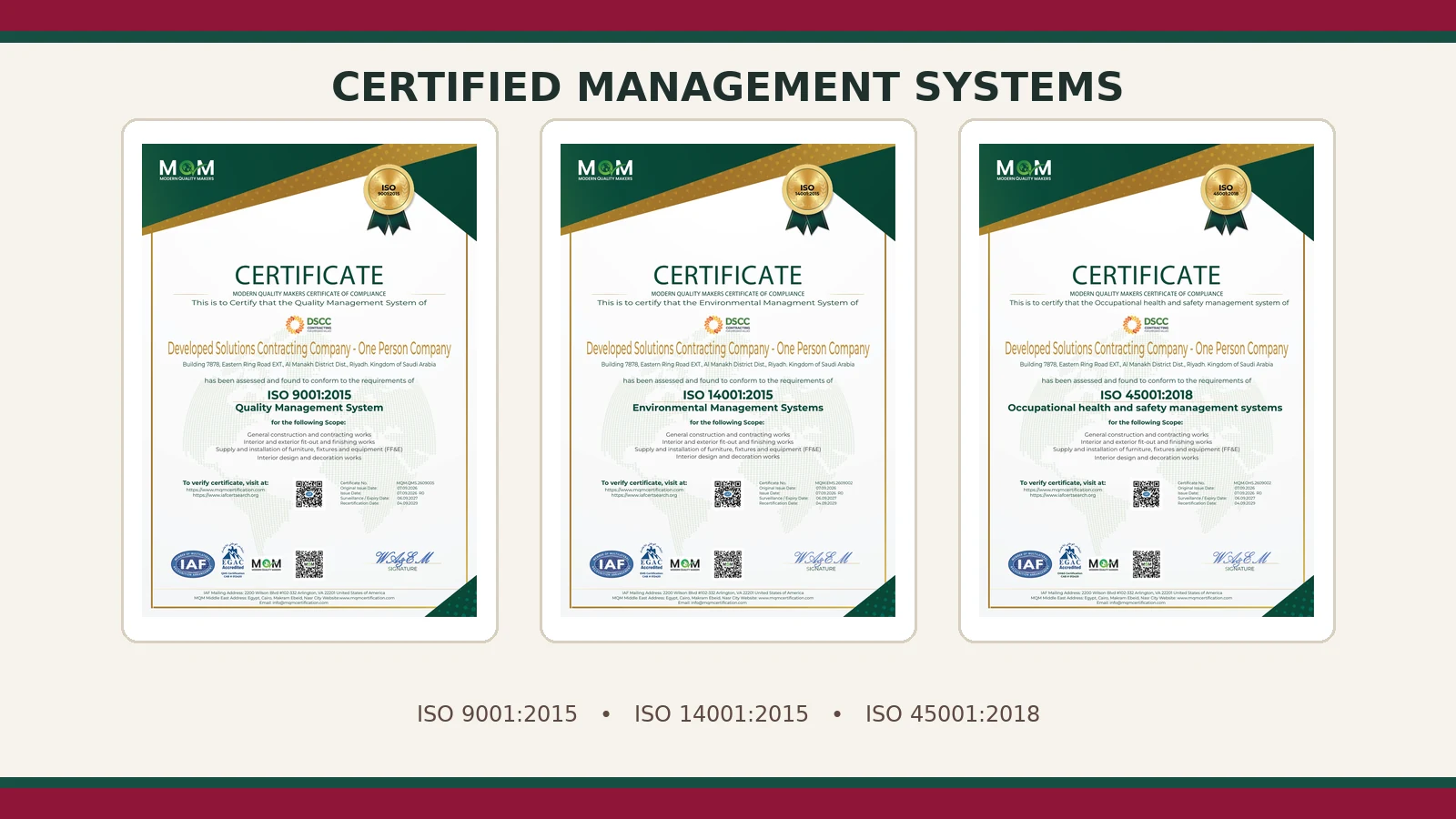Viewport: 1456px width, 819px height.
Task: Click the 'Quality Management System' heading text
Action: pos(309,408)
